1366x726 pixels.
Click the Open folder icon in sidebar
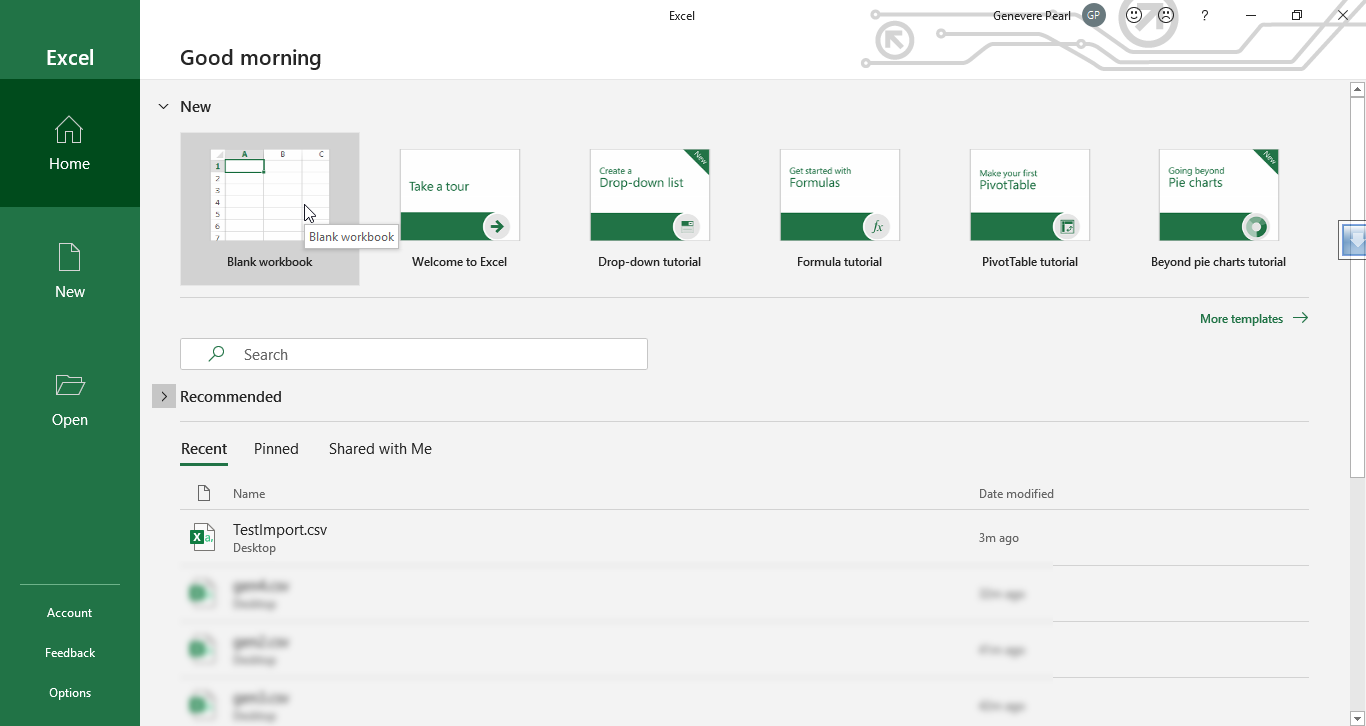point(70,385)
